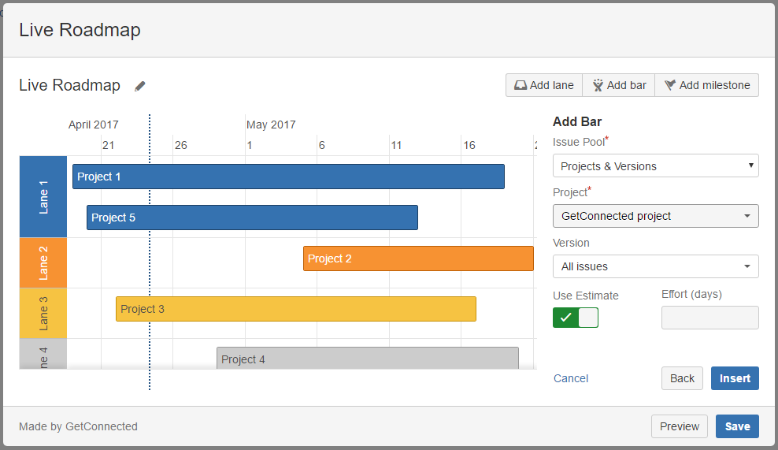778x450 pixels.
Task: Click the Add milestone button
Action: [x=707, y=85]
